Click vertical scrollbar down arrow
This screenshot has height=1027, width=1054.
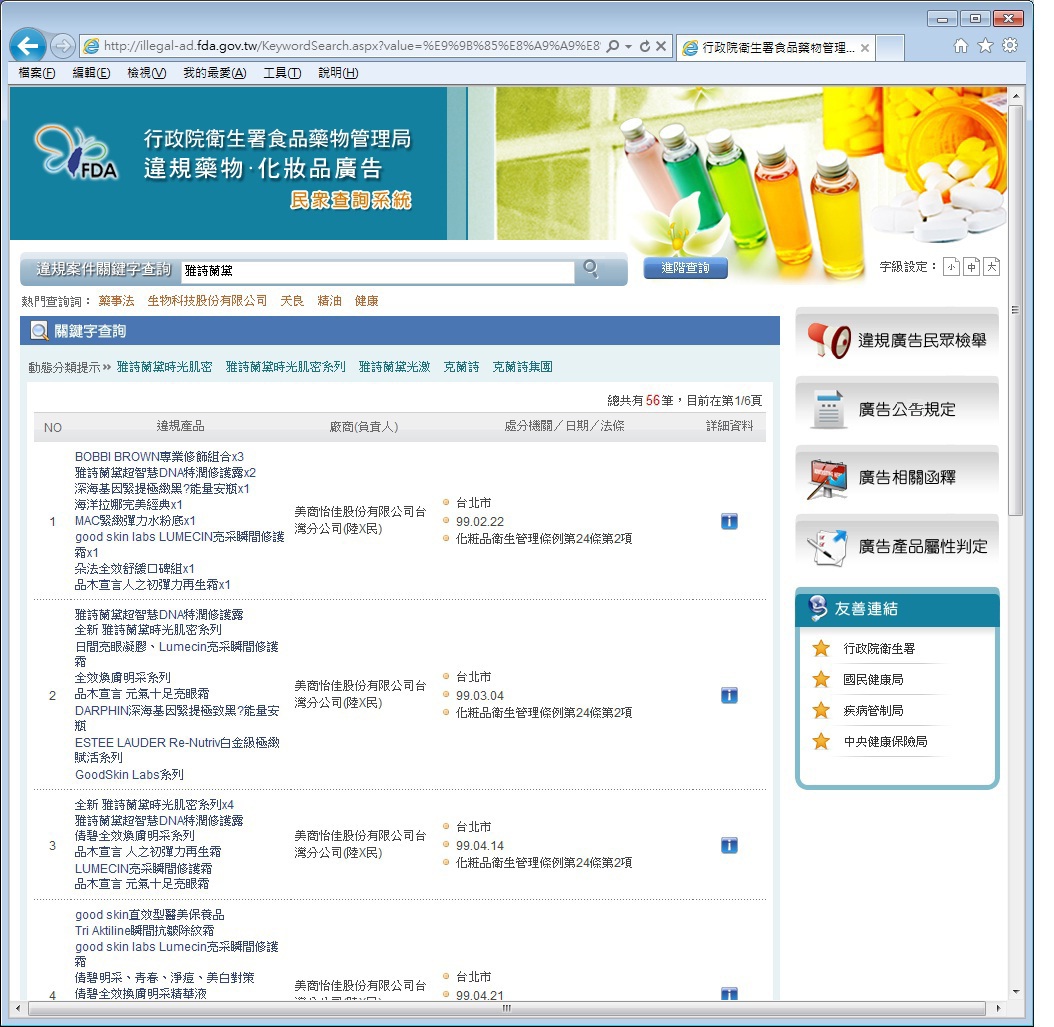(x=1016, y=991)
